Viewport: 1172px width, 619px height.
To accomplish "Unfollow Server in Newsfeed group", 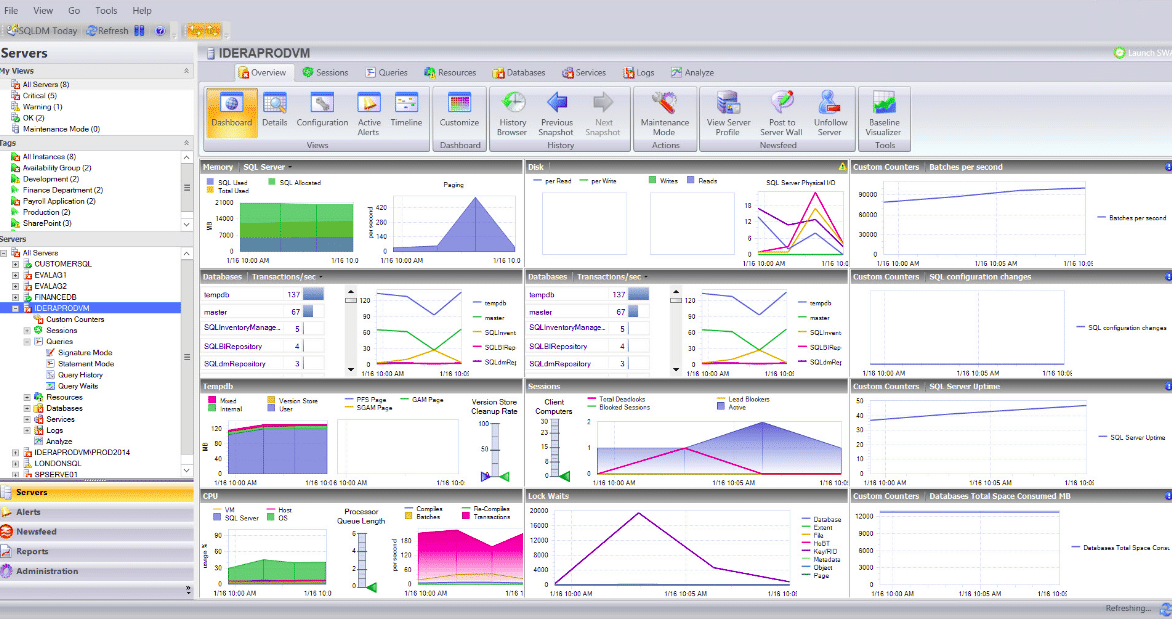I will pyautogui.click(x=830, y=113).
